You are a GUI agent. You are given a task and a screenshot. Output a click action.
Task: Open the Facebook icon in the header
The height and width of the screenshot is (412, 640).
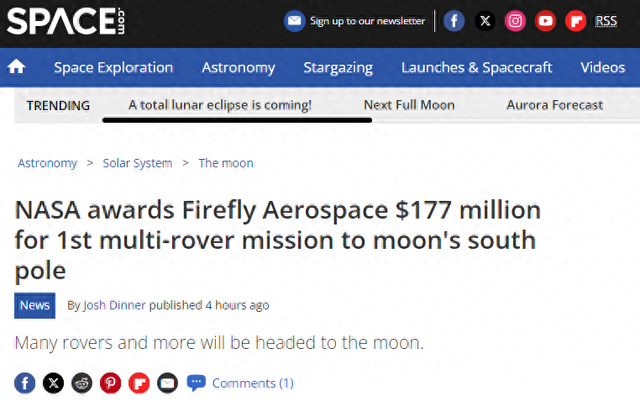tap(454, 21)
